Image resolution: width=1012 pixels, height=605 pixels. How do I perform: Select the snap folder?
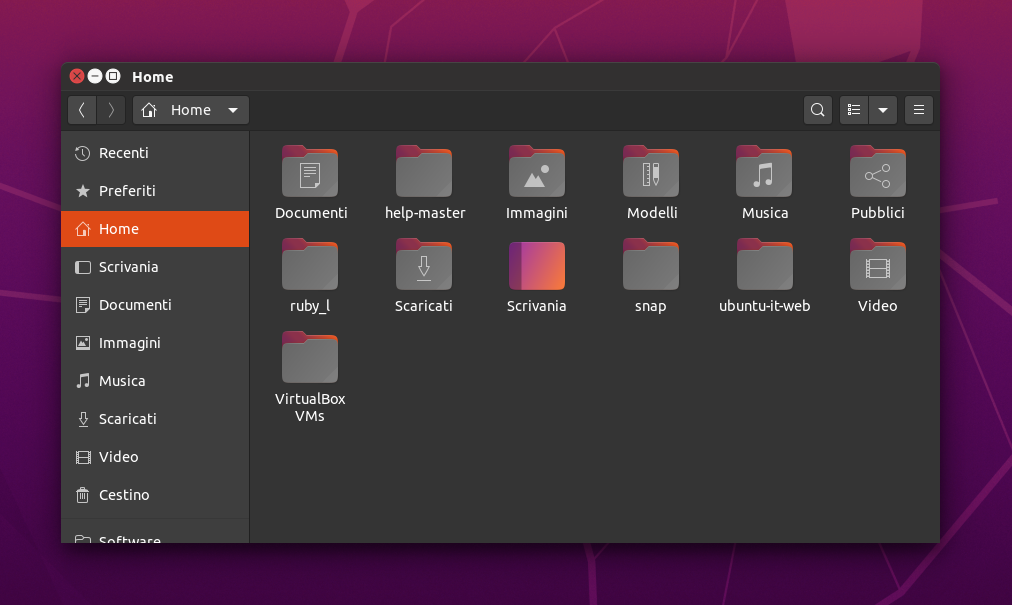651,265
